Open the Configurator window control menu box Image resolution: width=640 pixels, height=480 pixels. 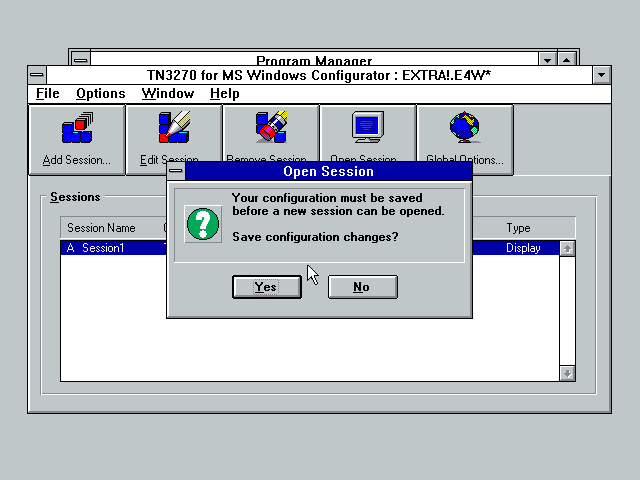pyautogui.click(x=37, y=75)
